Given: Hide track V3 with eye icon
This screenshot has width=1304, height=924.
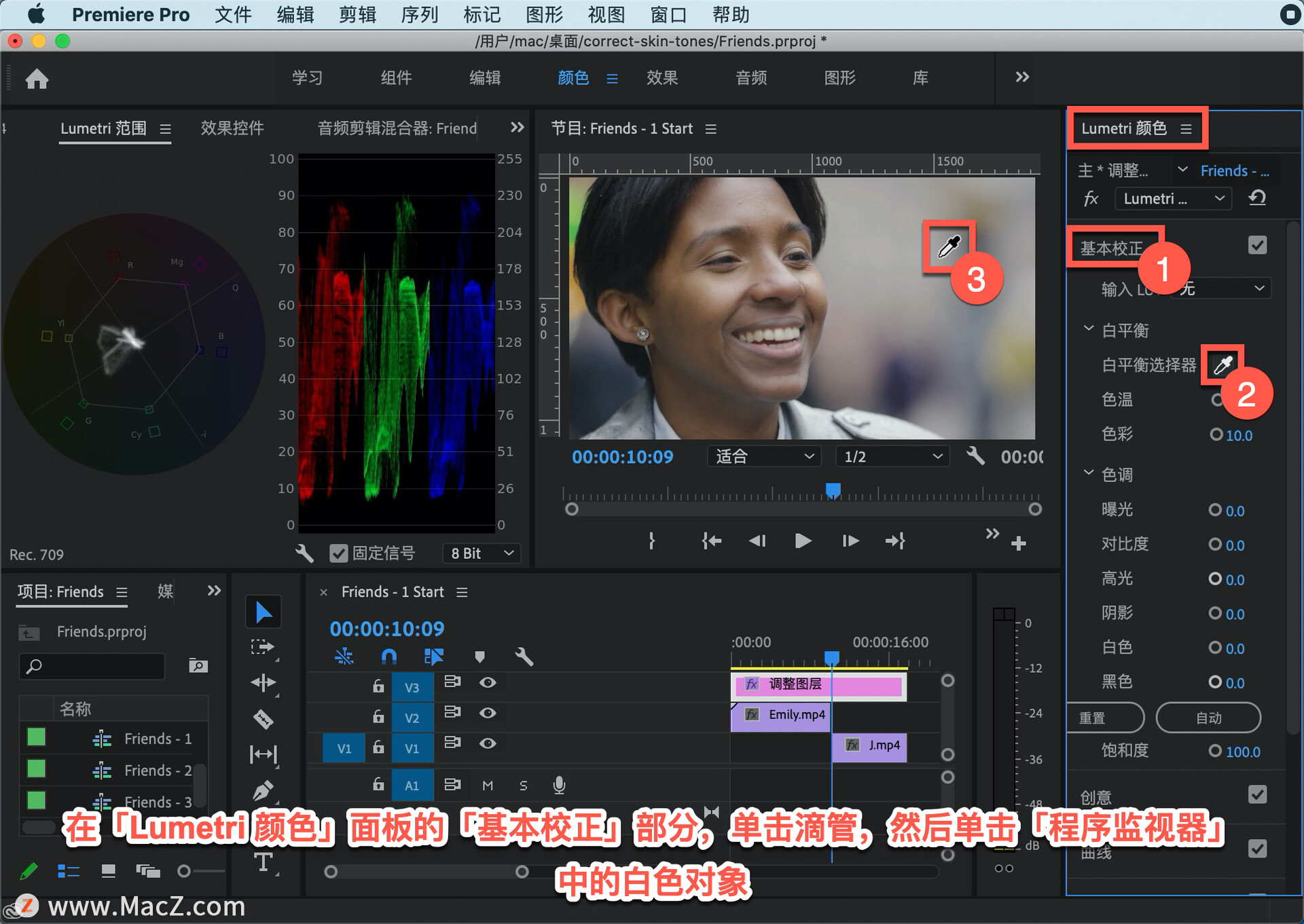Looking at the screenshot, I should click(x=488, y=682).
